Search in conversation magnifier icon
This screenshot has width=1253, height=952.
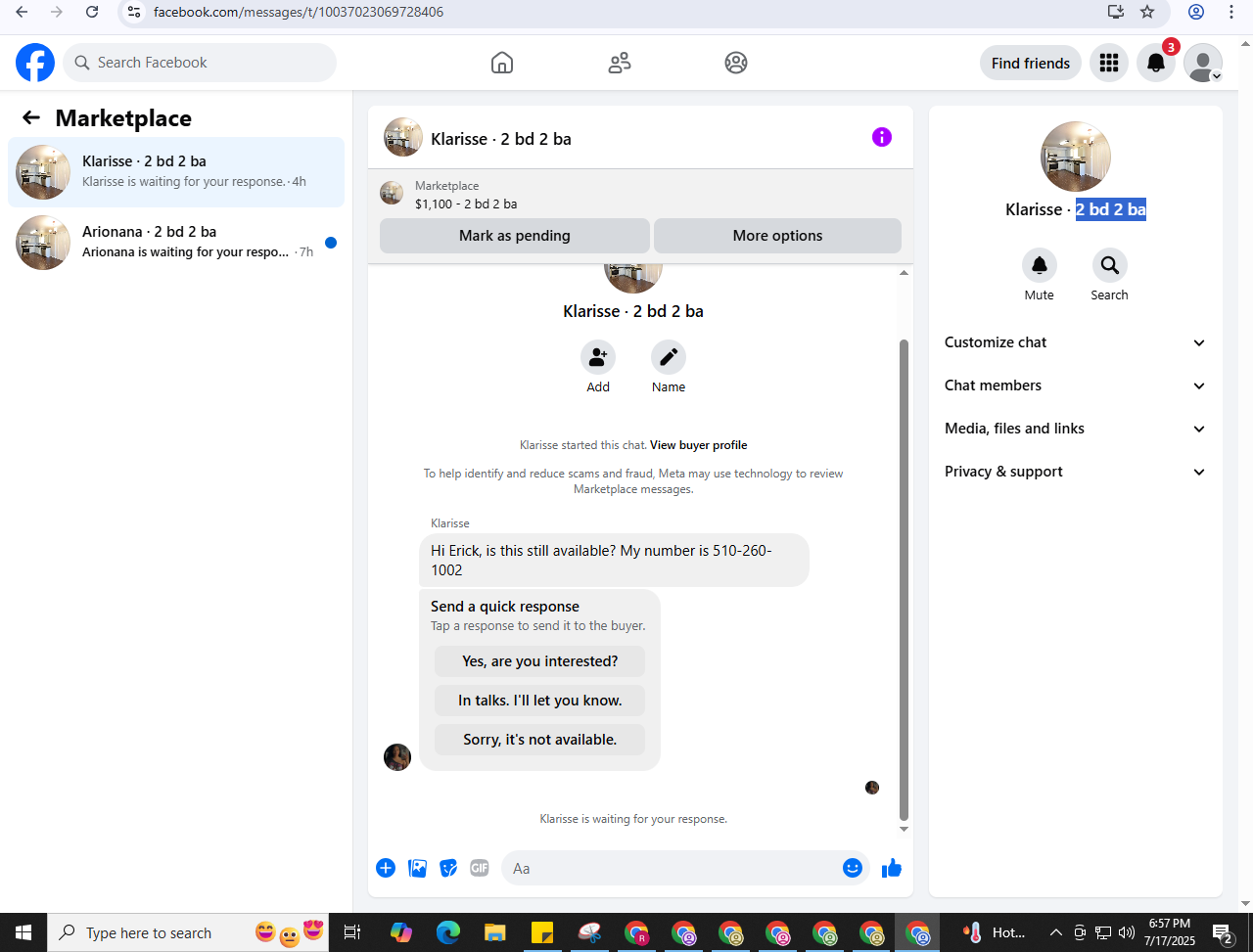[x=1110, y=265]
